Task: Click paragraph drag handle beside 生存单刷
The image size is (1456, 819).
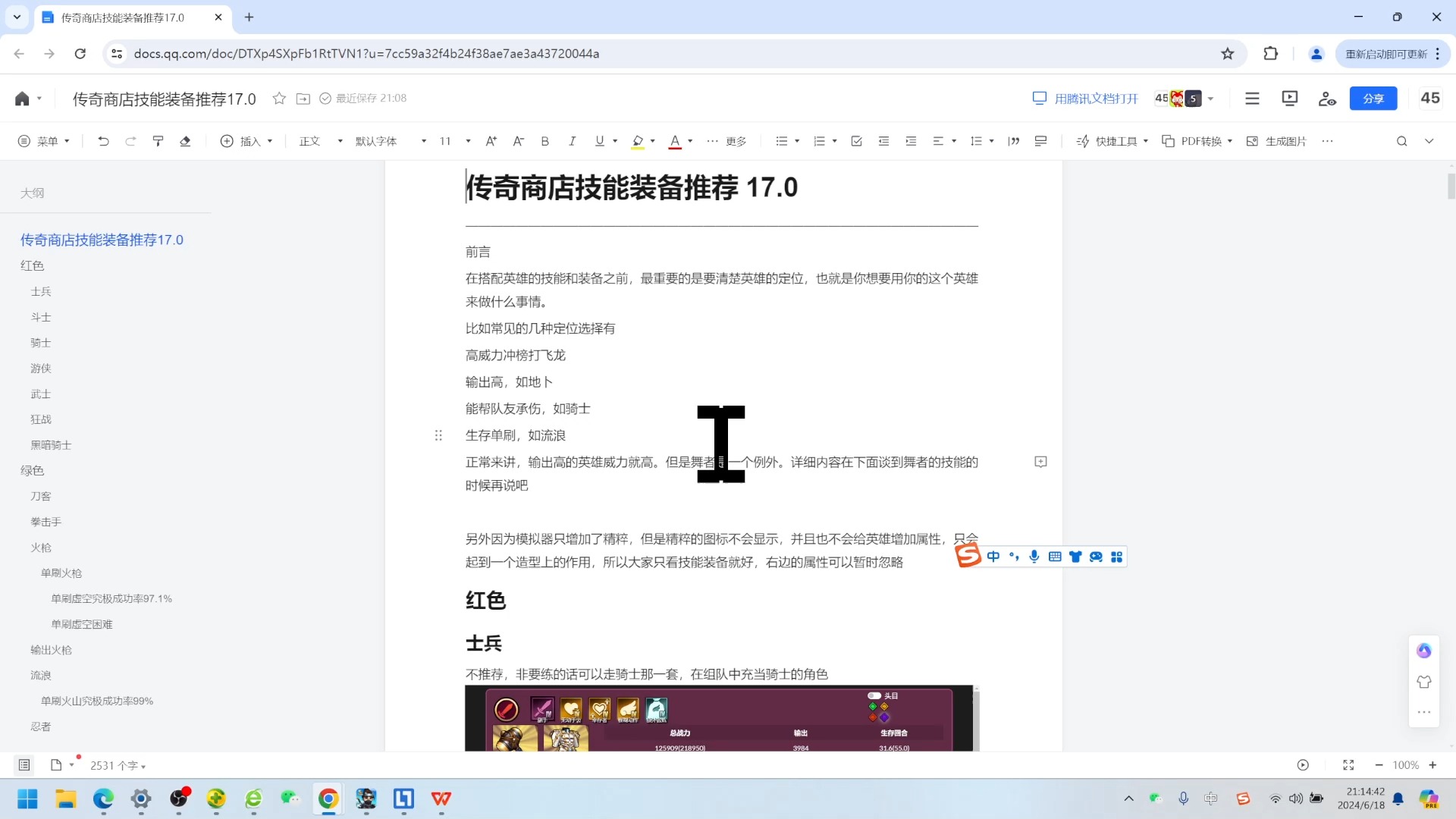Action: click(438, 435)
